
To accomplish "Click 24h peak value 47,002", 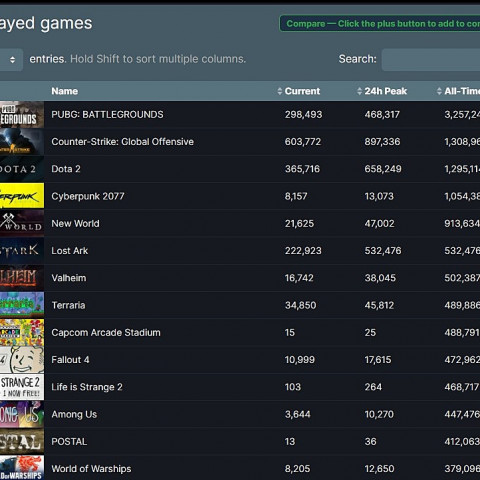I will coord(379,224).
